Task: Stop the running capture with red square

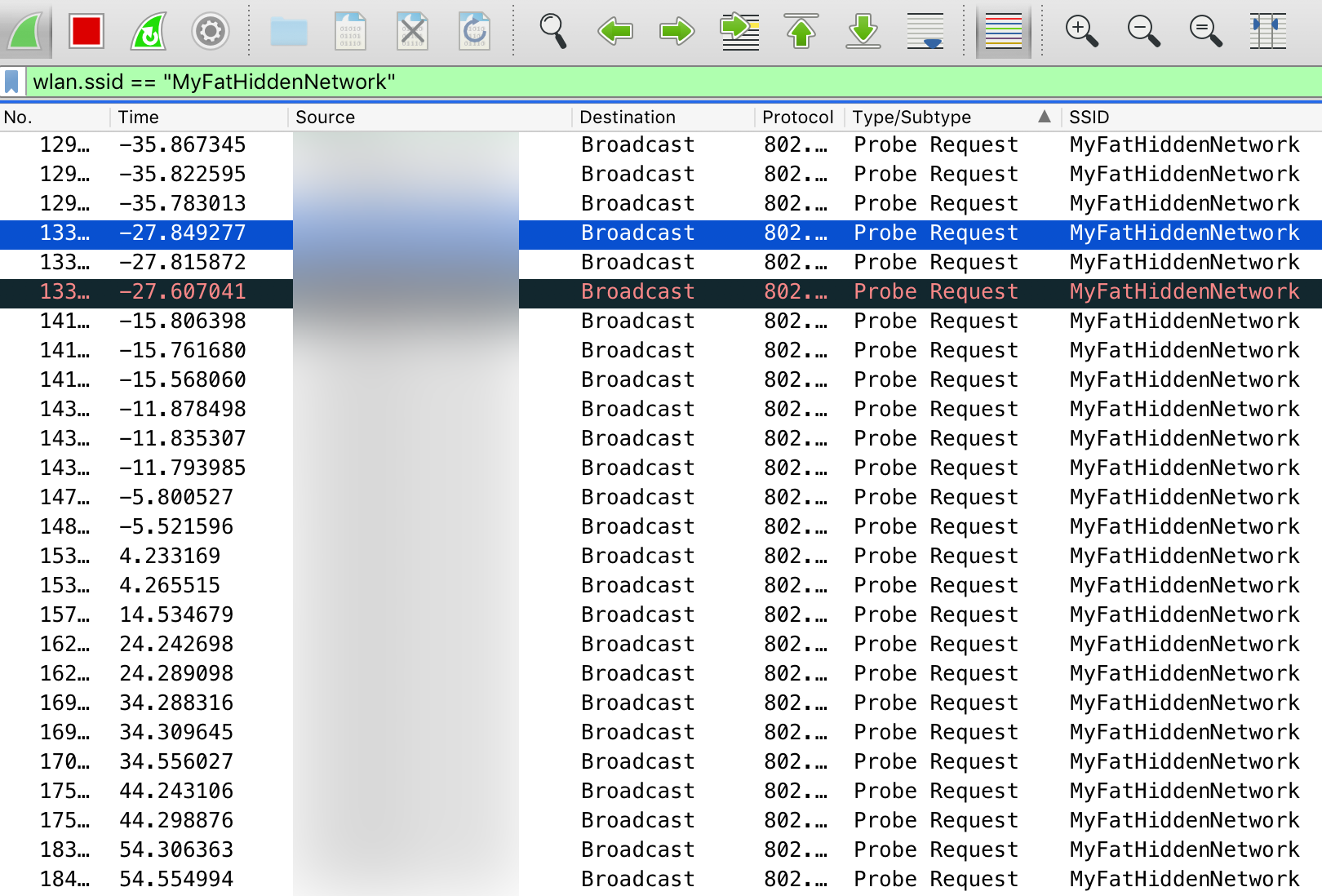Action: (86, 31)
